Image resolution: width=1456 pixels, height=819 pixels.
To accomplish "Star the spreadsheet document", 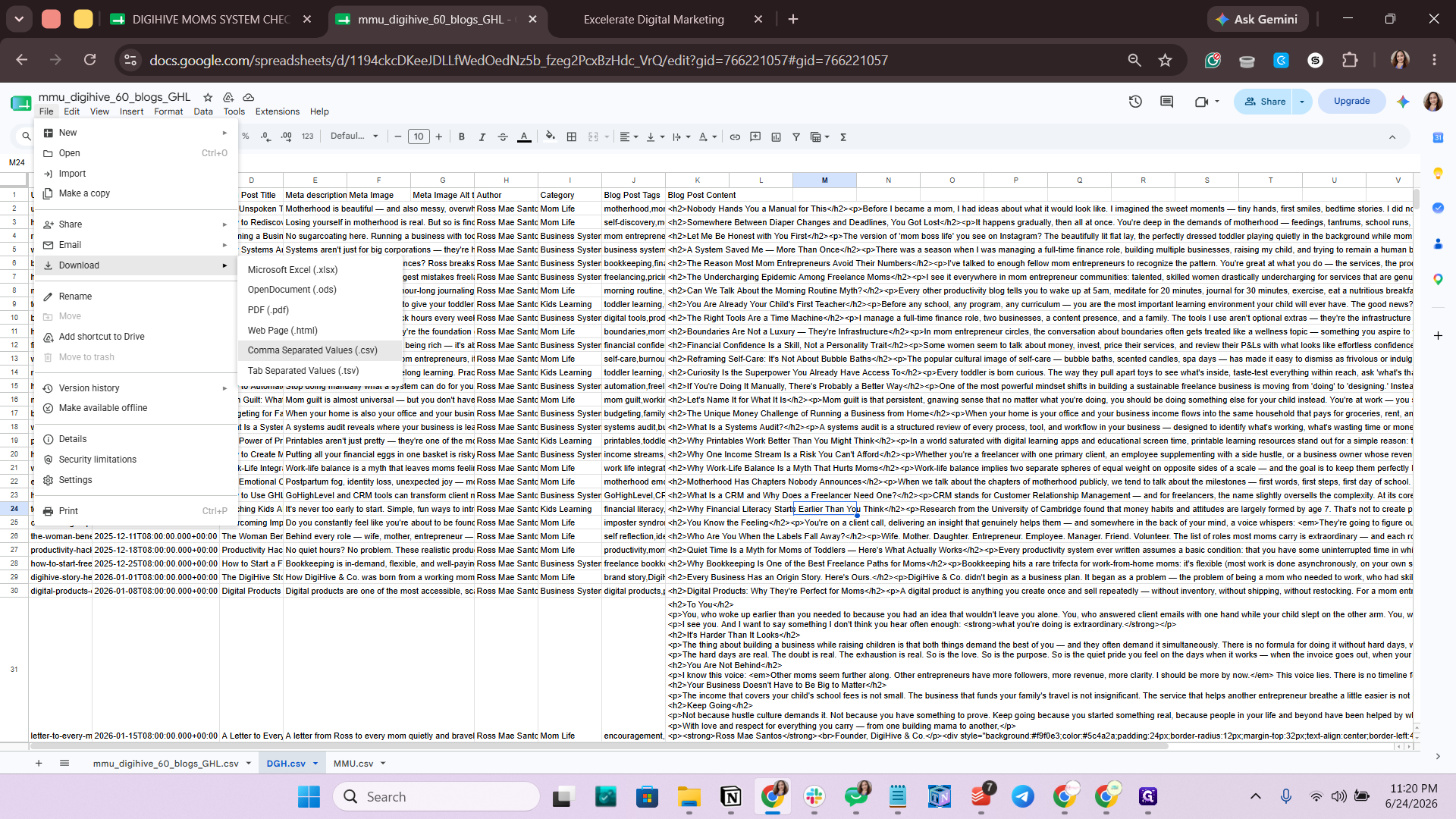I will tap(207, 97).
